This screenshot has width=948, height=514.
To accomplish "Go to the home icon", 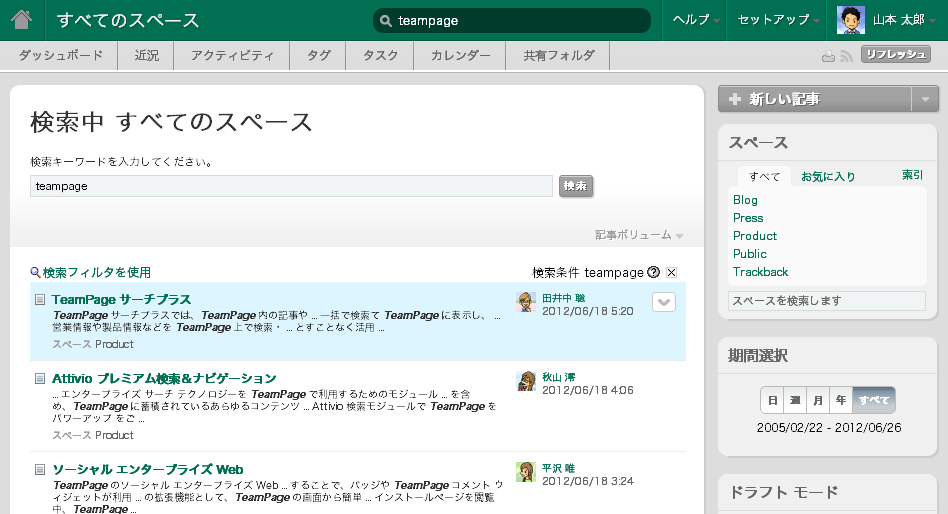I will coord(21,19).
